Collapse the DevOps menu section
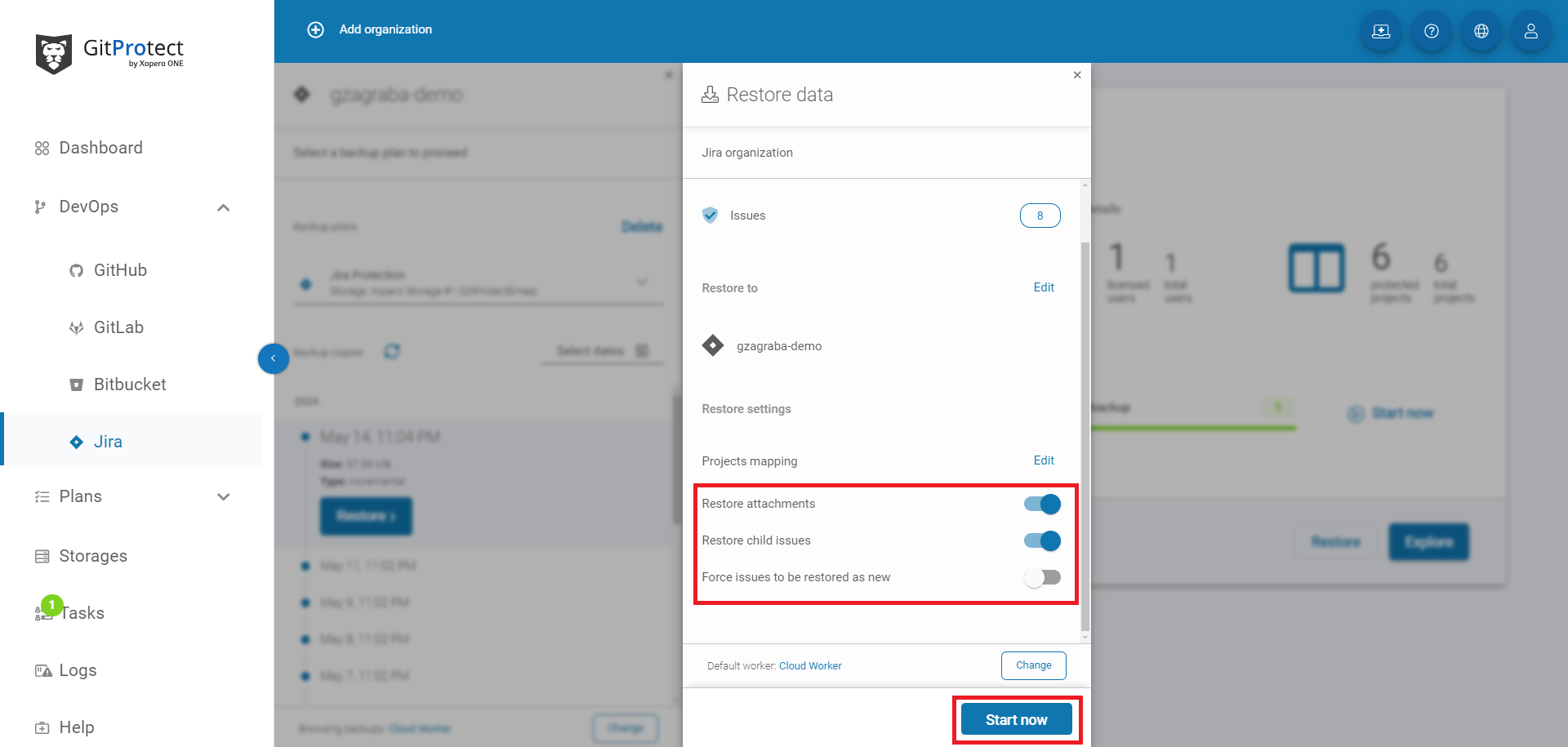1568x747 pixels. pos(223,207)
